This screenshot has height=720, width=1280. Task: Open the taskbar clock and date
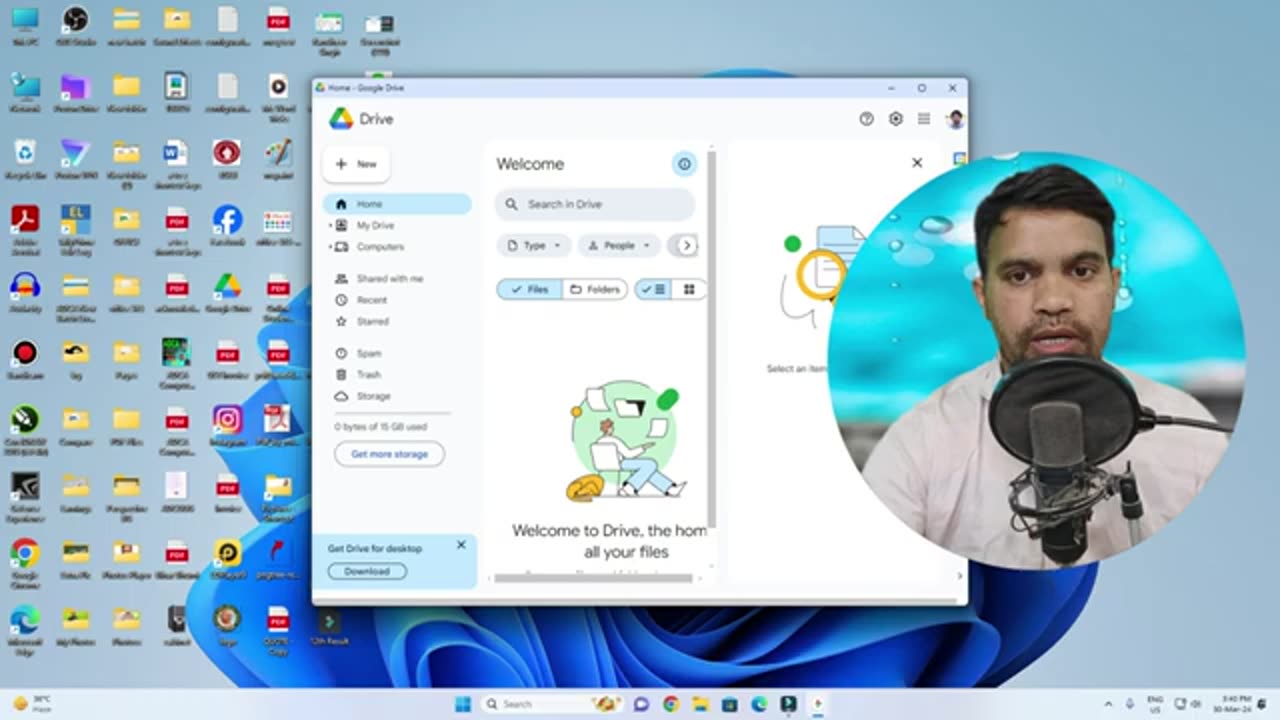(1231, 704)
